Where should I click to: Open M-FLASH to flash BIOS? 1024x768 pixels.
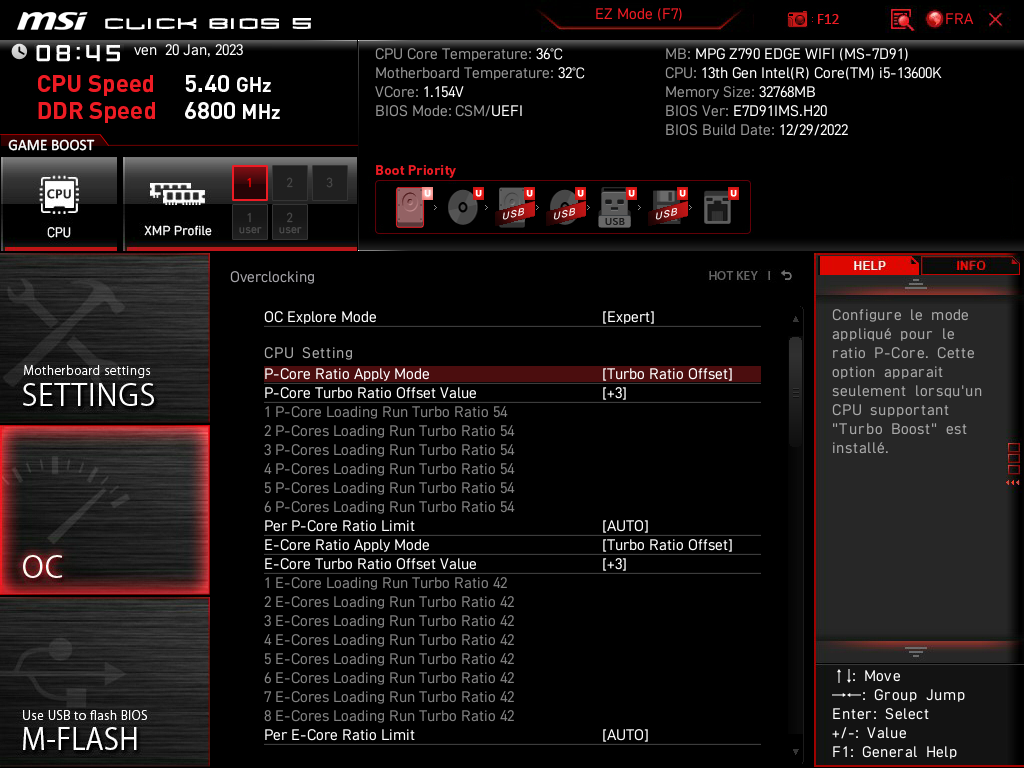click(104, 682)
